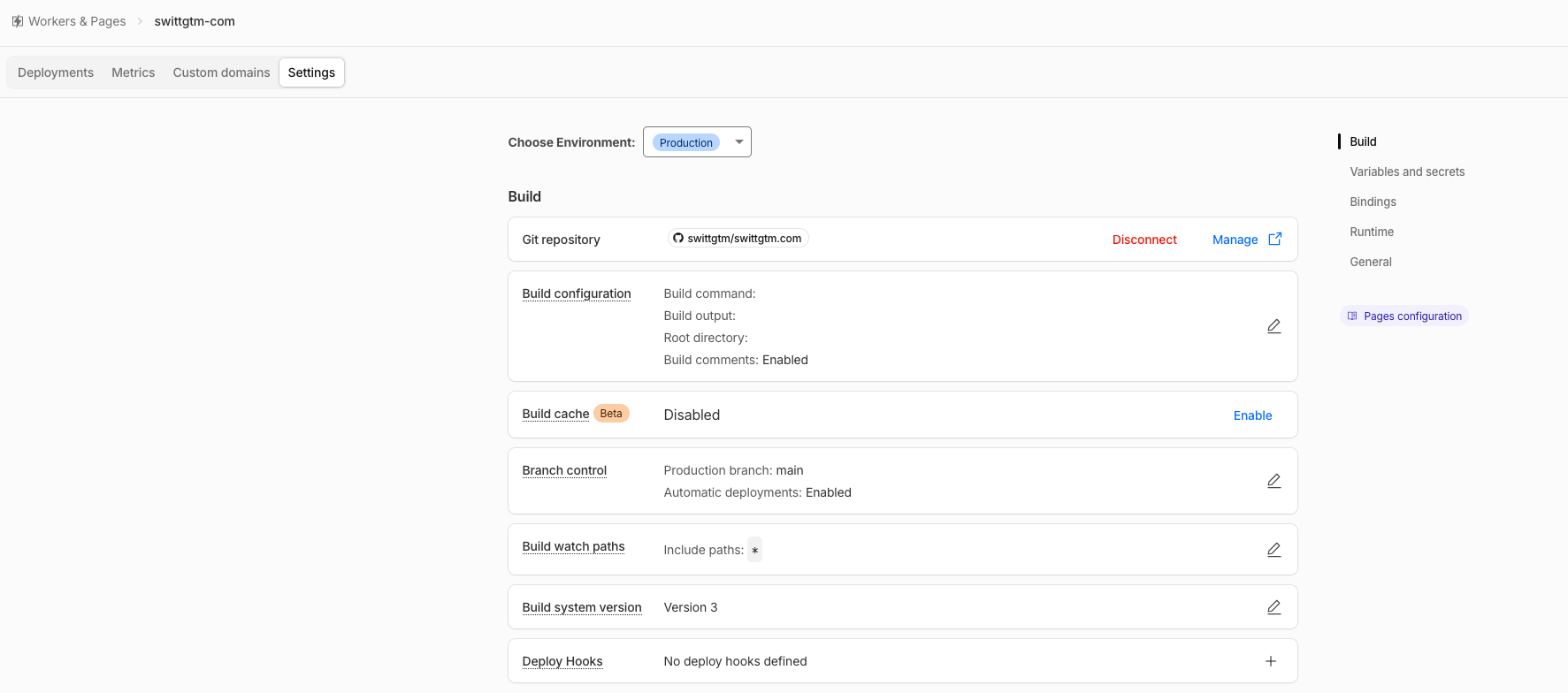Edit Build system version pencil icon
Screen dimensions: 1568x693
[1274, 607]
